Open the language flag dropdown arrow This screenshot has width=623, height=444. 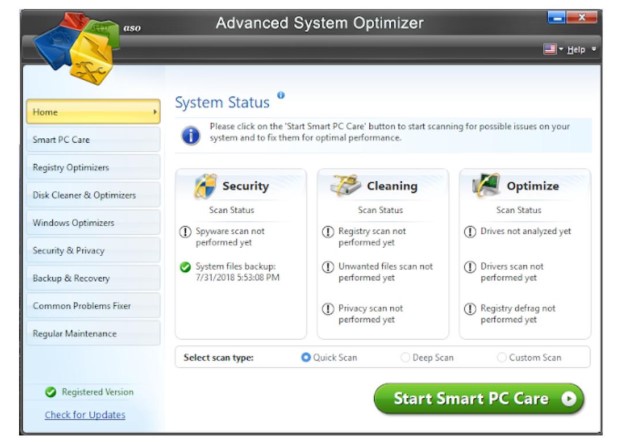(x=561, y=49)
